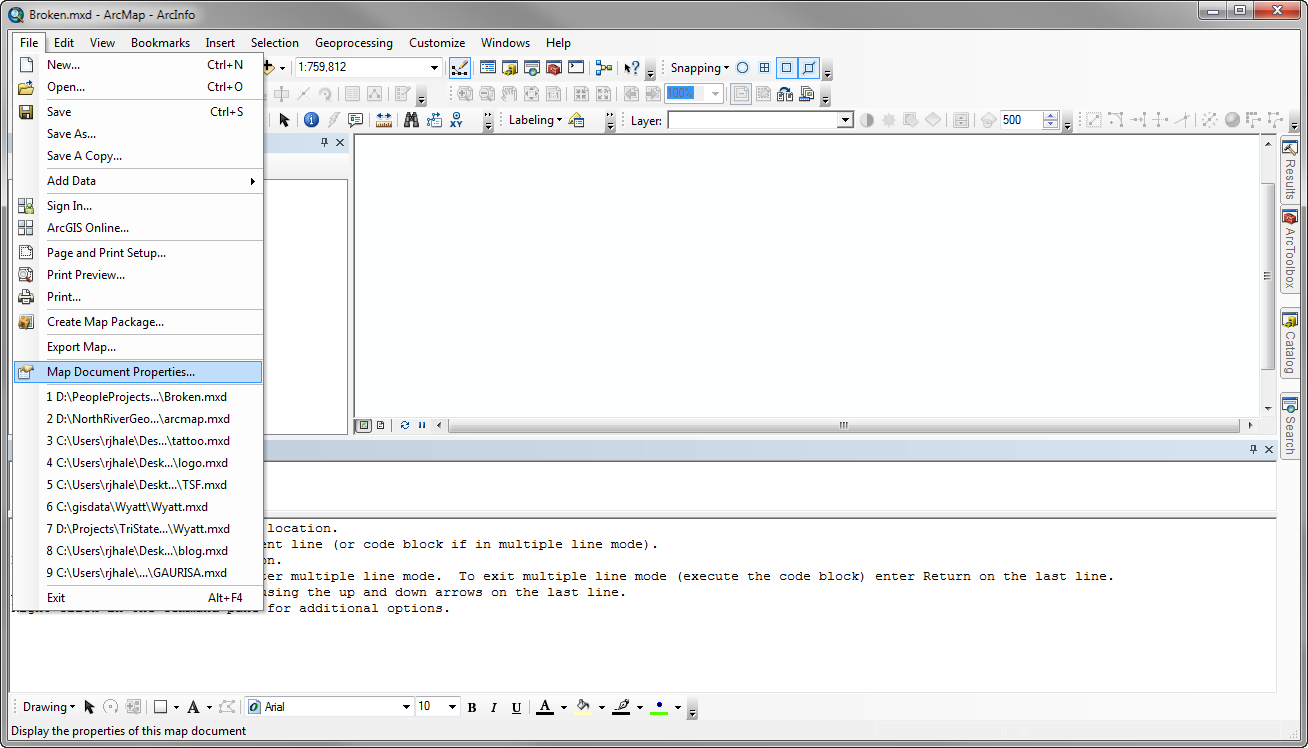Open the Arial font name dropdown
This screenshot has width=1308, height=748.
pos(406,707)
